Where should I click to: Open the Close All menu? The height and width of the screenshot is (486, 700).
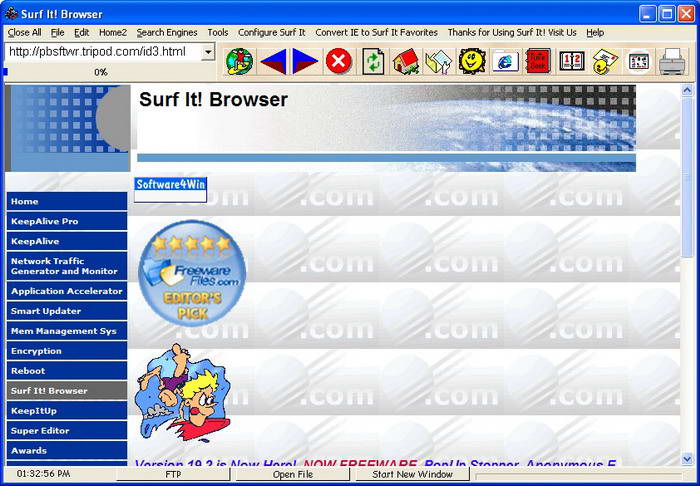pyautogui.click(x=25, y=33)
